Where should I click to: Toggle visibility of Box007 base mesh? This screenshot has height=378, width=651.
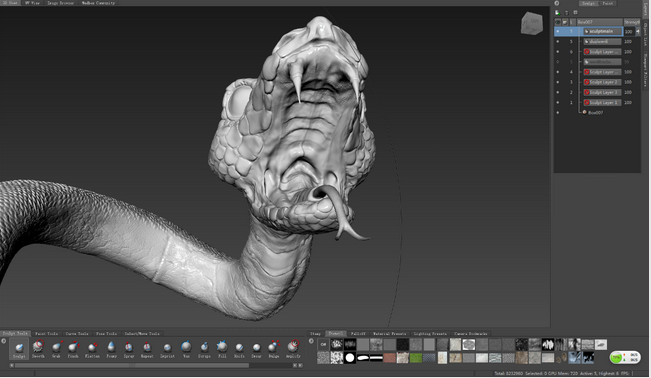click(x=558, y=113)
